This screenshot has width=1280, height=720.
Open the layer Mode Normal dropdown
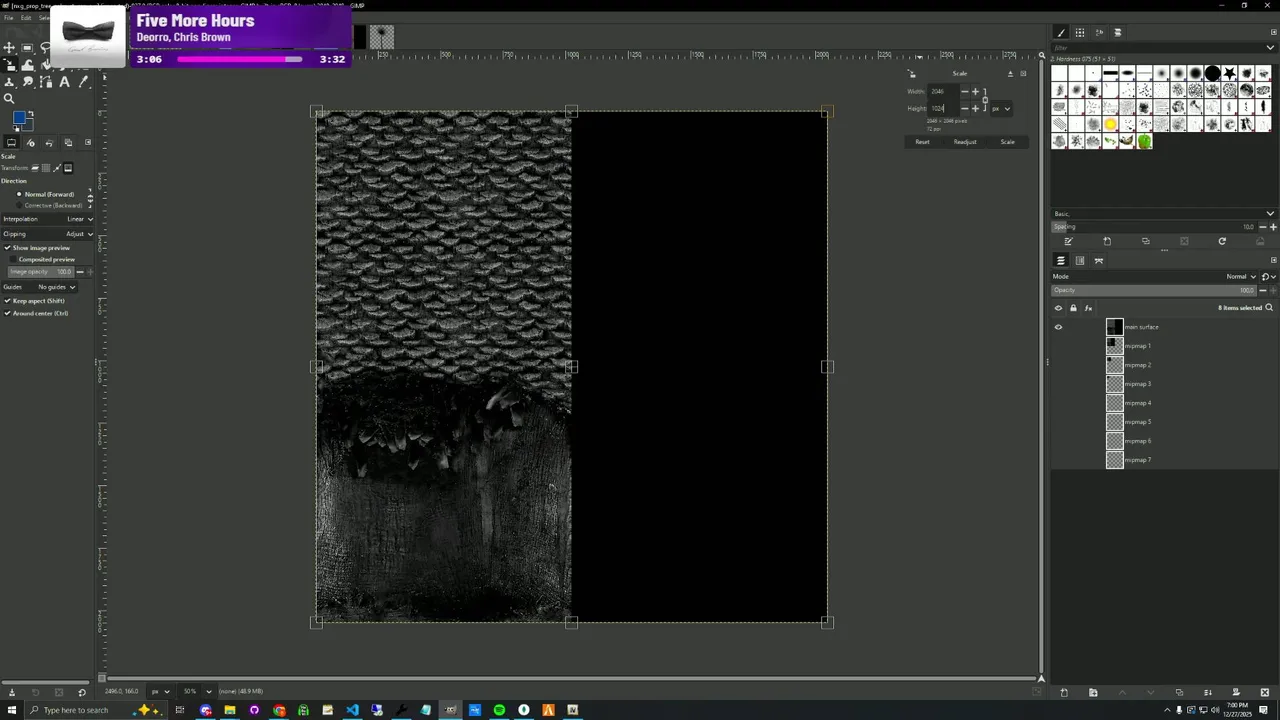pos(1154,277)
